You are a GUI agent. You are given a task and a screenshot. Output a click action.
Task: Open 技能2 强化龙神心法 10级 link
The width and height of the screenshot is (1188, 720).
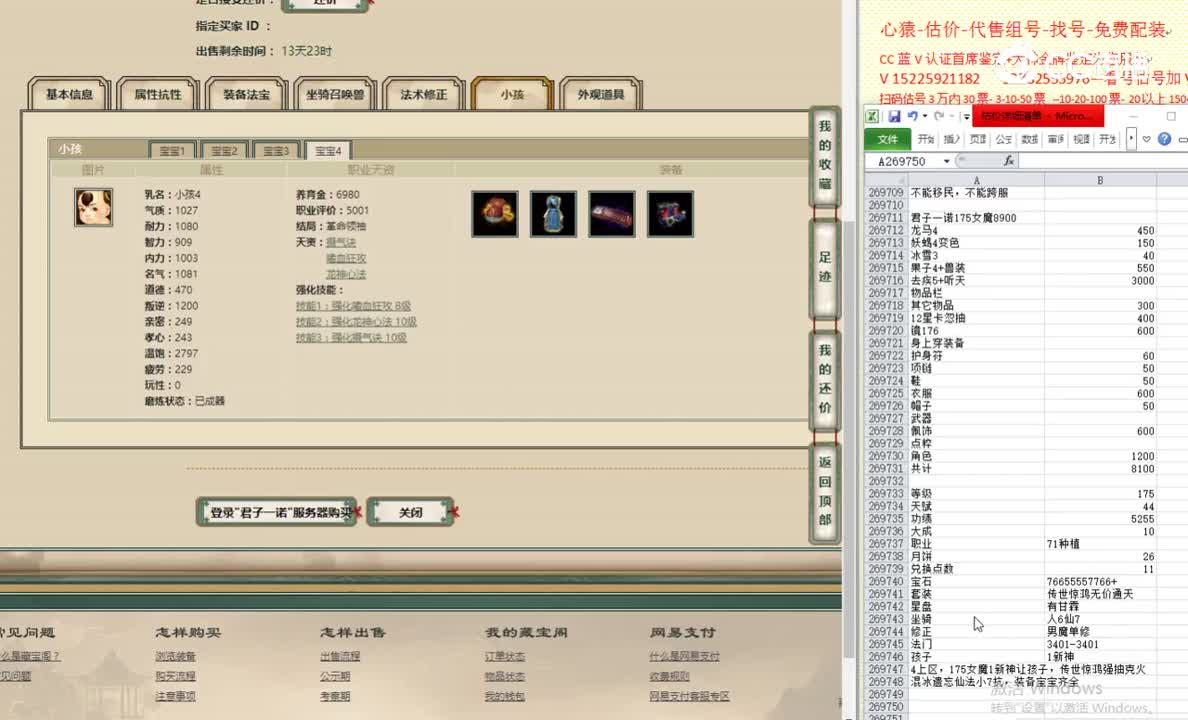pos(356,322)
